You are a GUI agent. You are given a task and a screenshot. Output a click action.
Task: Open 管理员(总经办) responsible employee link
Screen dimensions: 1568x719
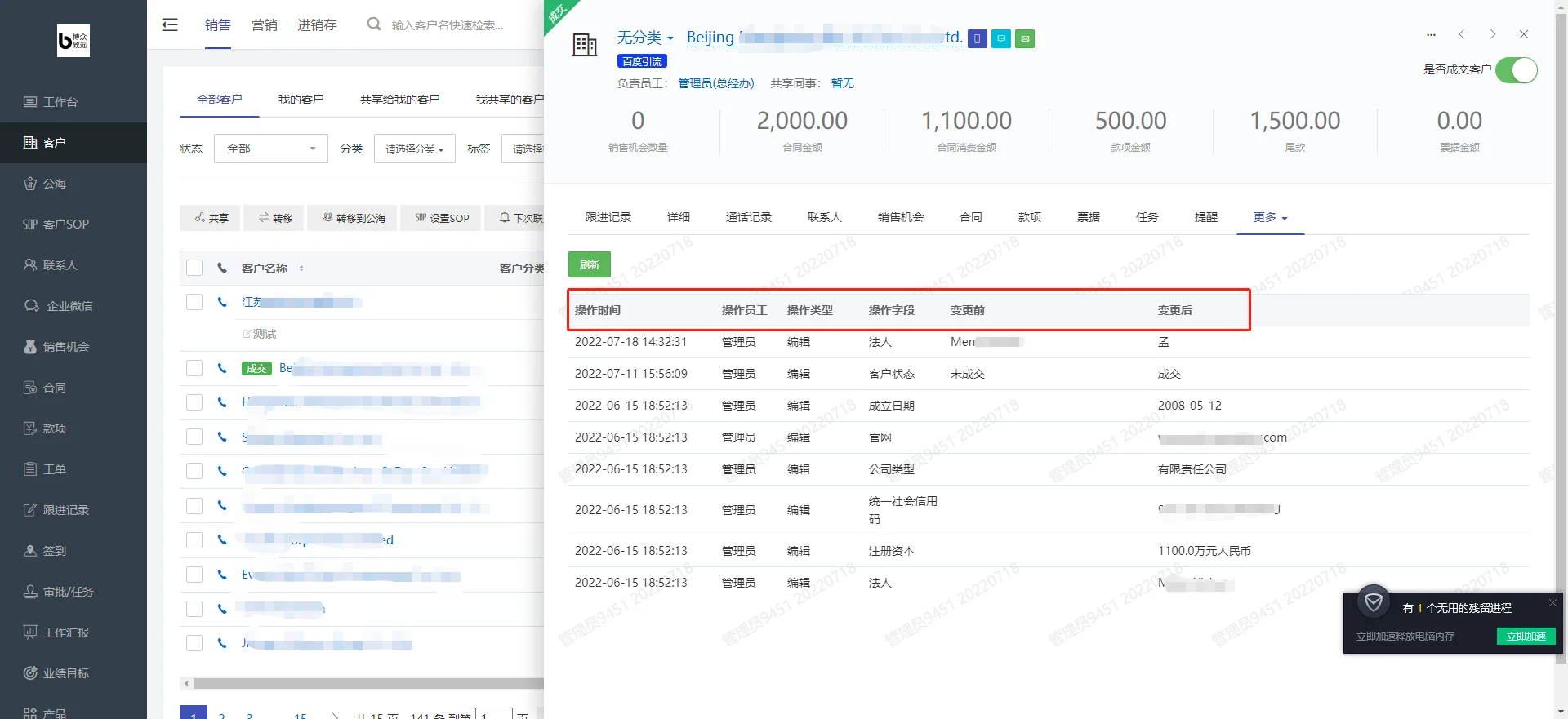[716, 83]
